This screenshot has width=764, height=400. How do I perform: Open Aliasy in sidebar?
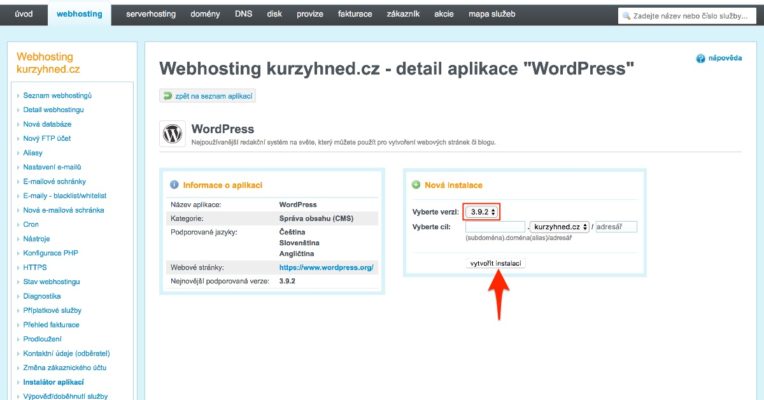[33, 152]
